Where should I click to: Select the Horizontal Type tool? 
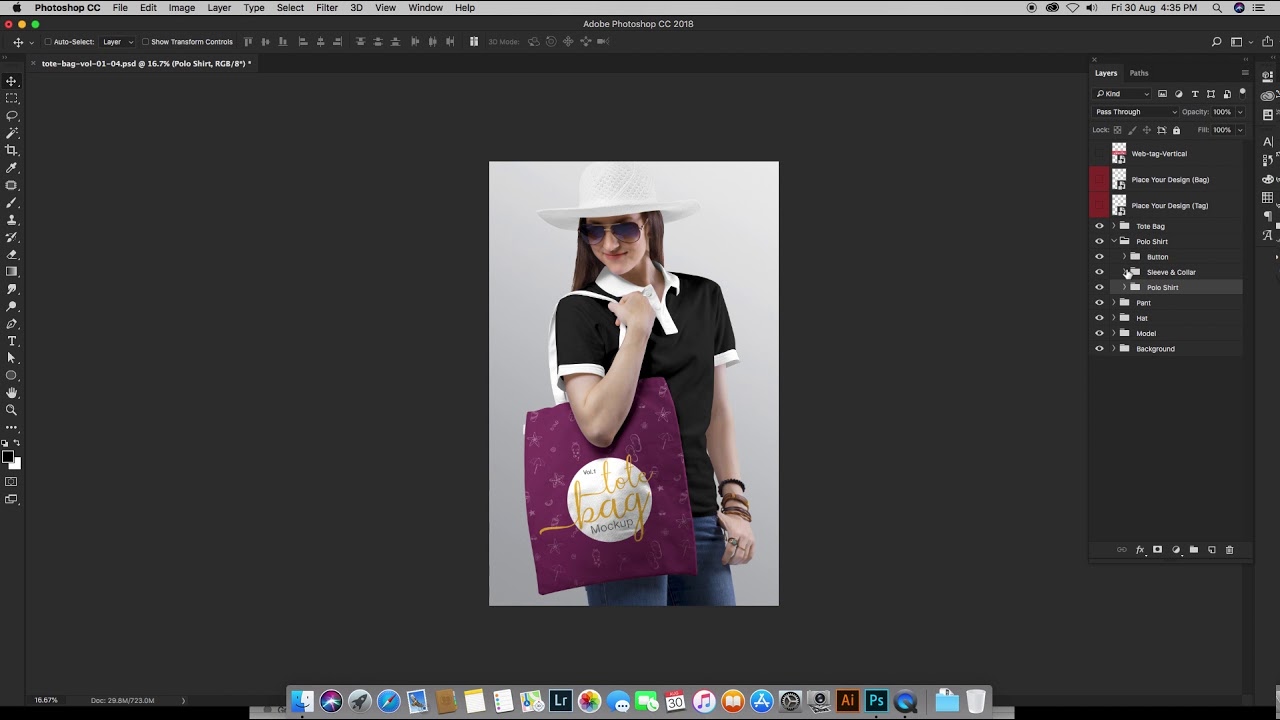pyautogui.click(x=12, y=341)
